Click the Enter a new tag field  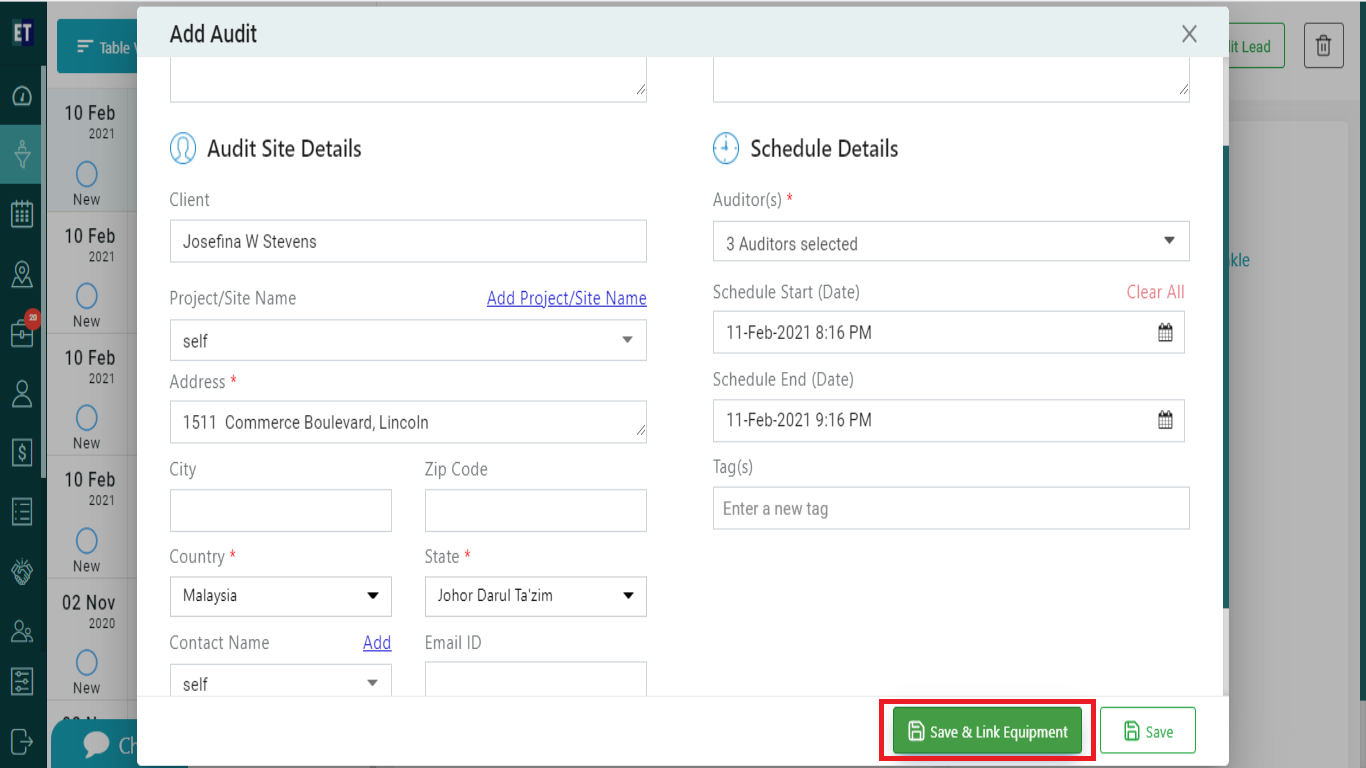coord(951,508)
